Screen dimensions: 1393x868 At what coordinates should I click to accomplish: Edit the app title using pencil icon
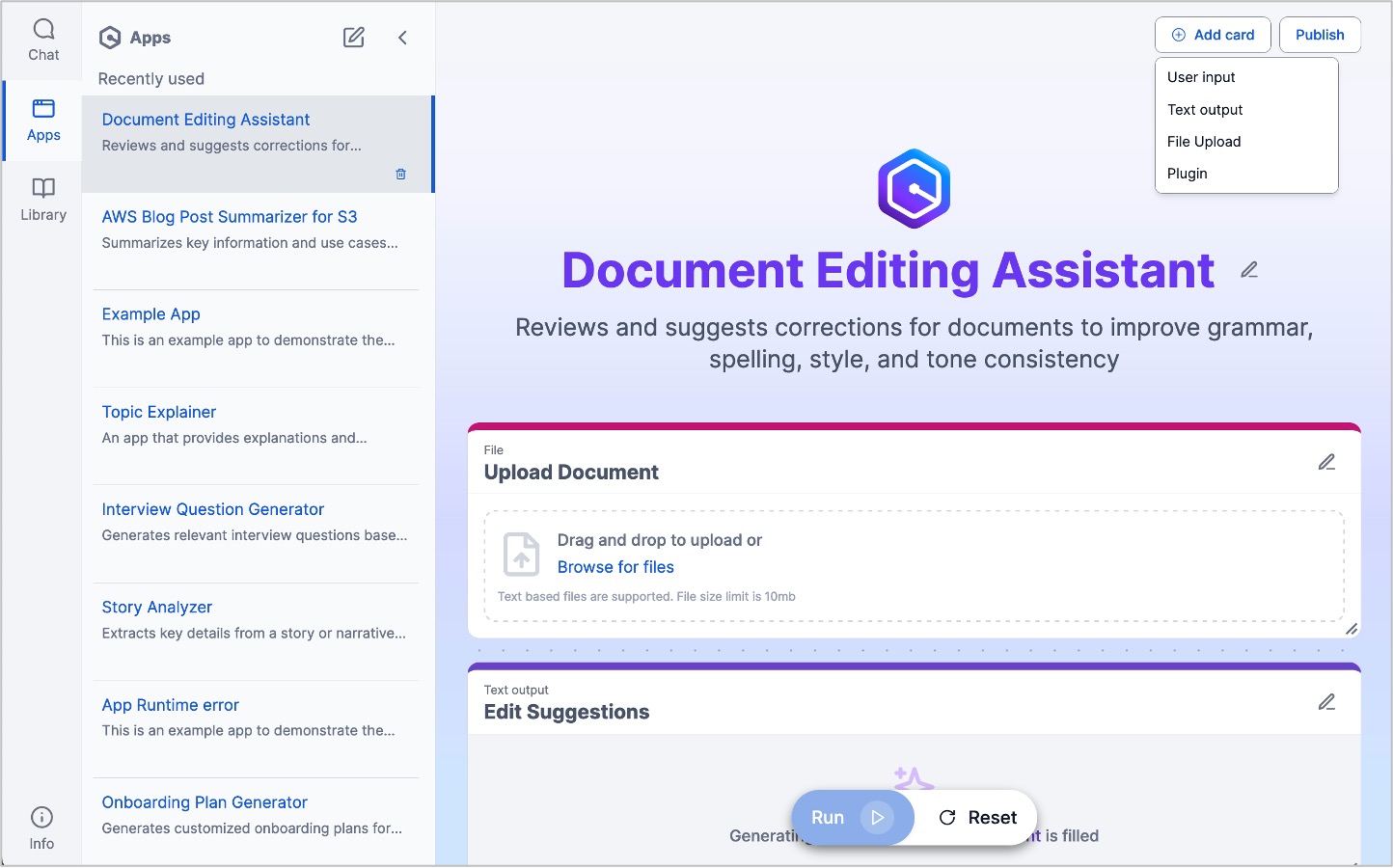click(1249, 270)
